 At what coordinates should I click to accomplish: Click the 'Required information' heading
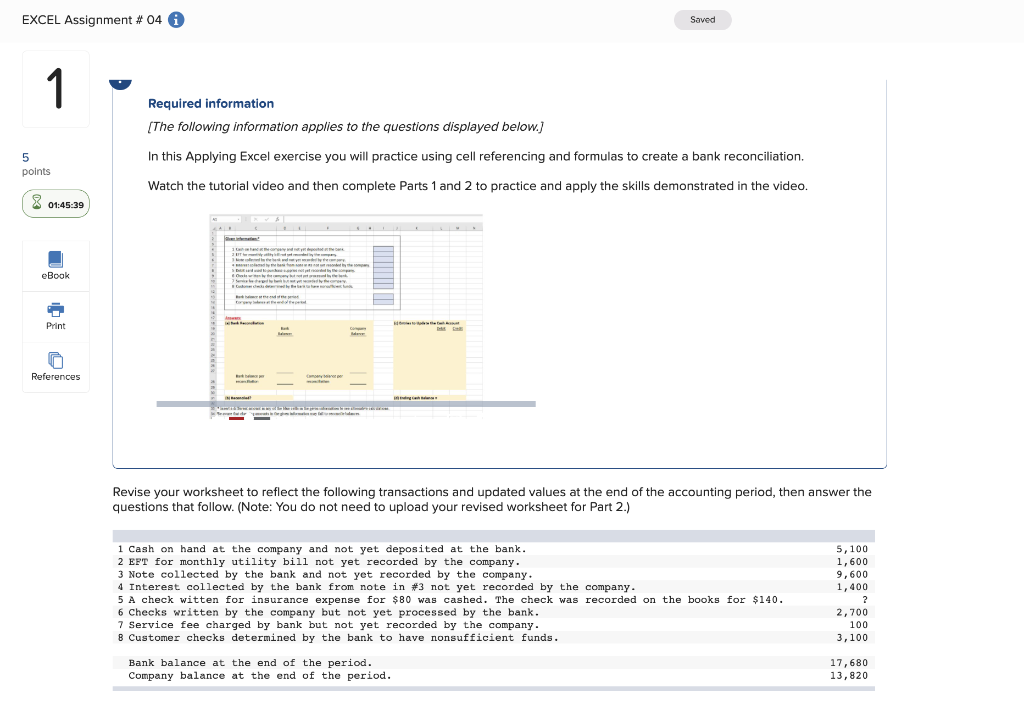point(211,103)
